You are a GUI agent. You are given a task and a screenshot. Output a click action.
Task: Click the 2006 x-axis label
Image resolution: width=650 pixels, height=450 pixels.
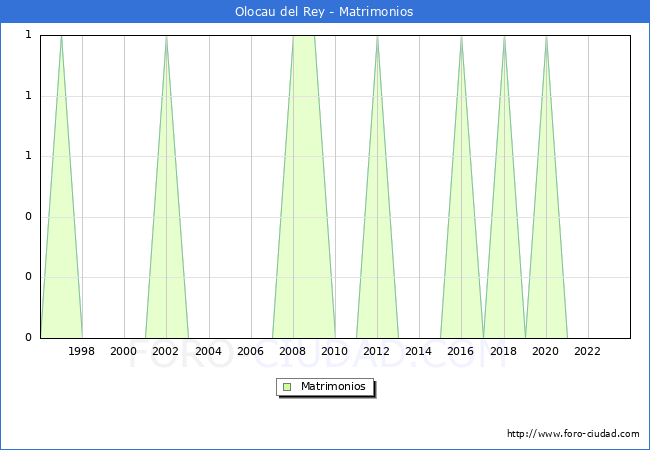[250, 351]
